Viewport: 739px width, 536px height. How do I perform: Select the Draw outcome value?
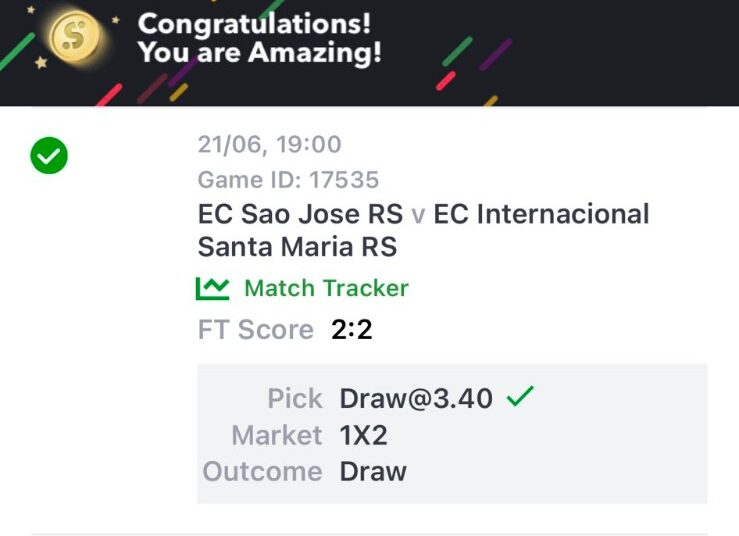coord(373,471)
